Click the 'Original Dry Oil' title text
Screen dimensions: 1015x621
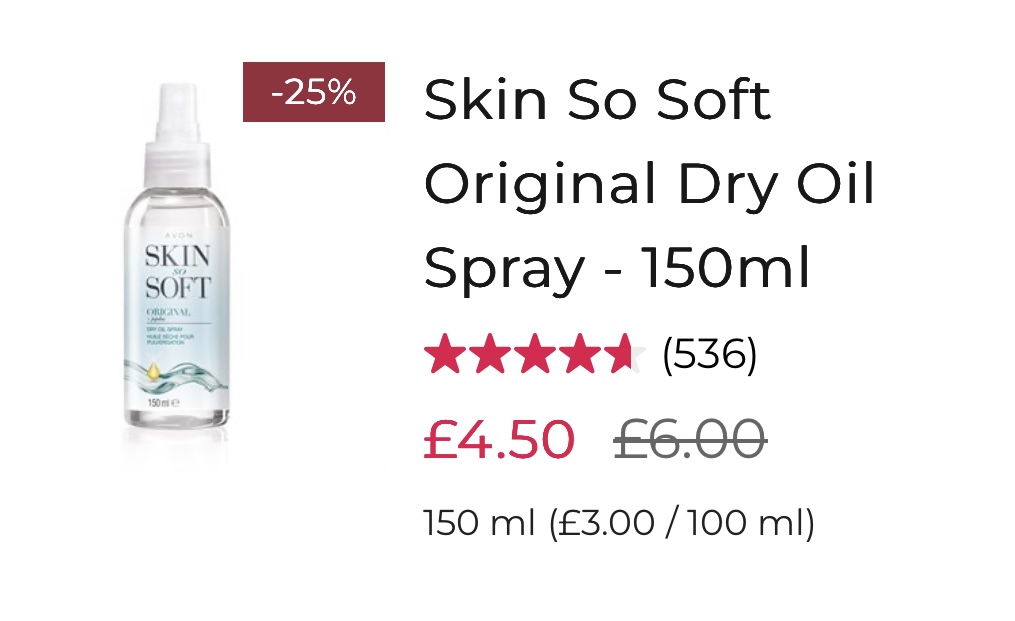click(x=649, y=185)
